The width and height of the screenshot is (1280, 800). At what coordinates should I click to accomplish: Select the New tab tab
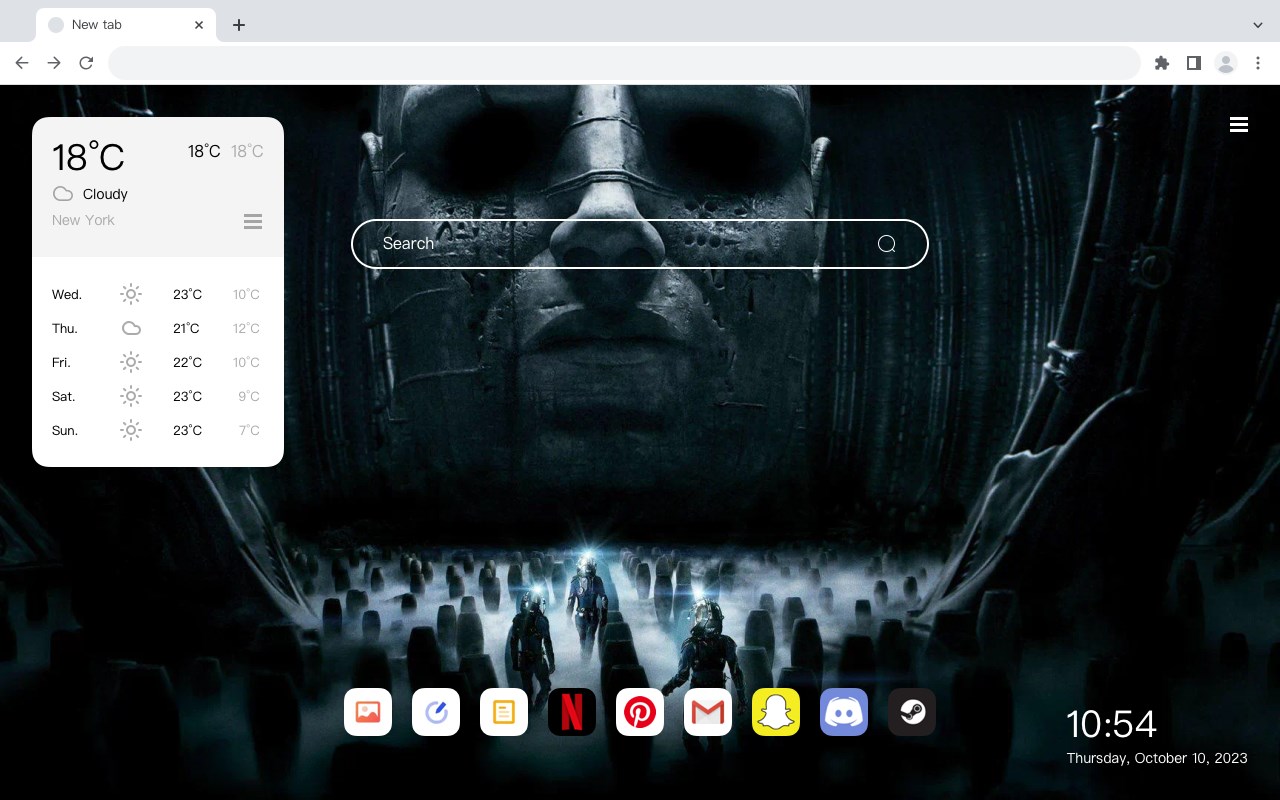[126, 25]
